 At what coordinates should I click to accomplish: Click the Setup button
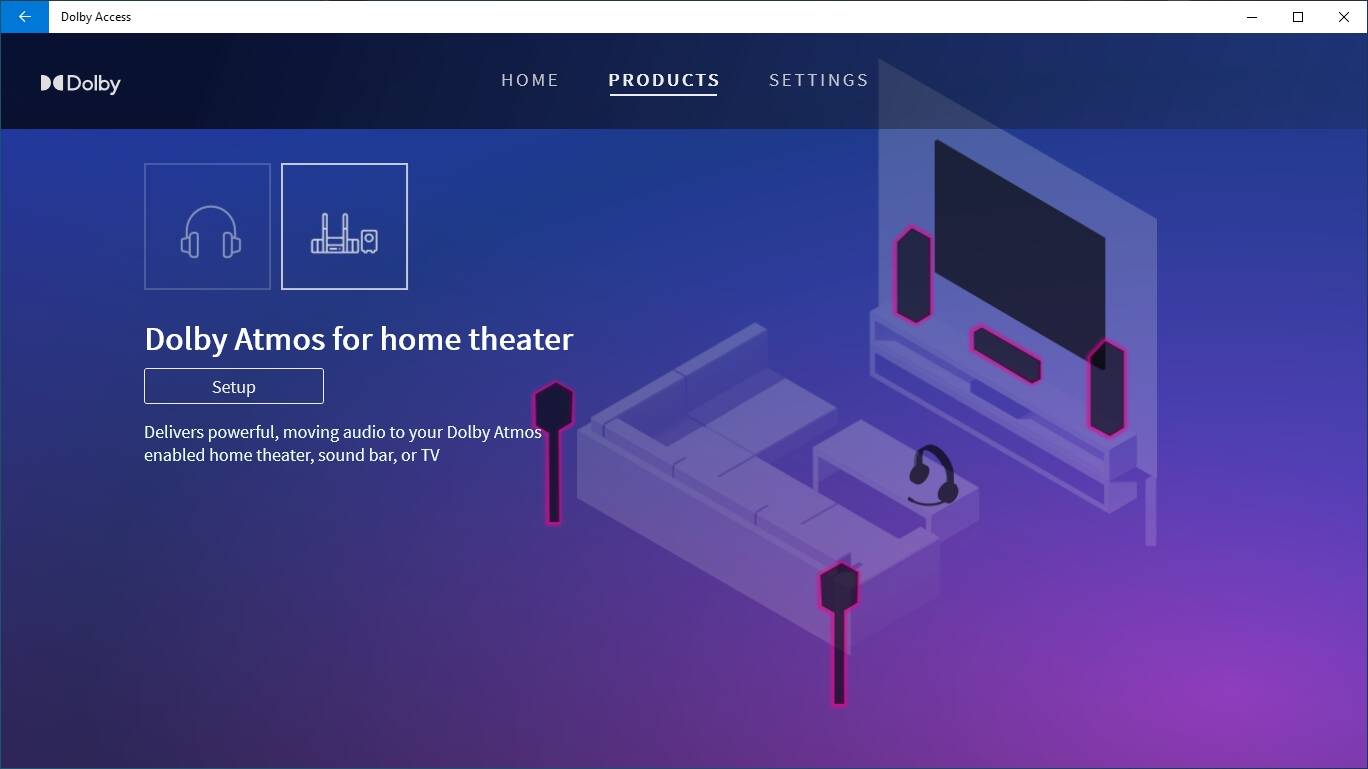pyautogui.click(x=234, y=386)
